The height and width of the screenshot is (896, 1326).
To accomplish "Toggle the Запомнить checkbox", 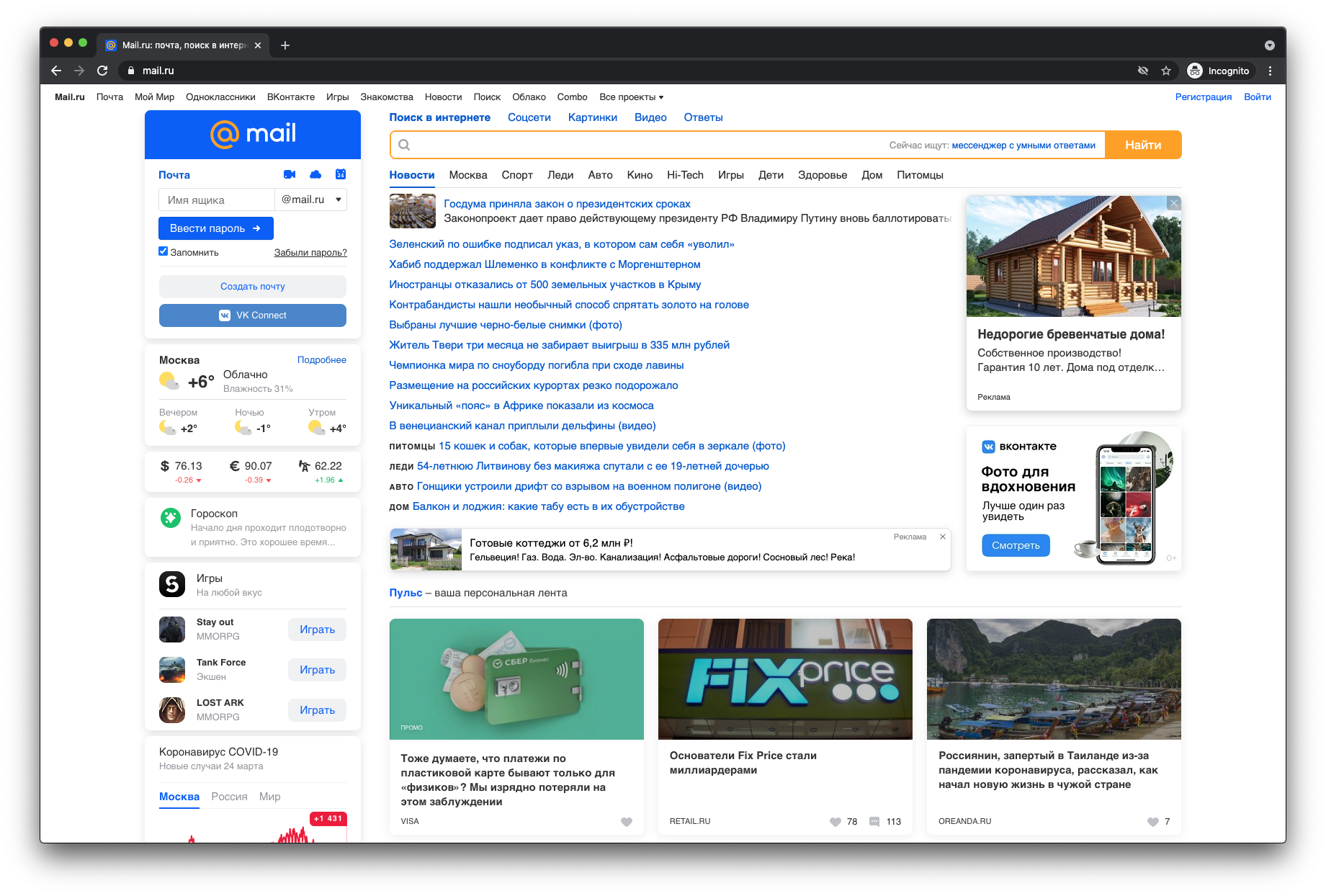I will 163,251.
